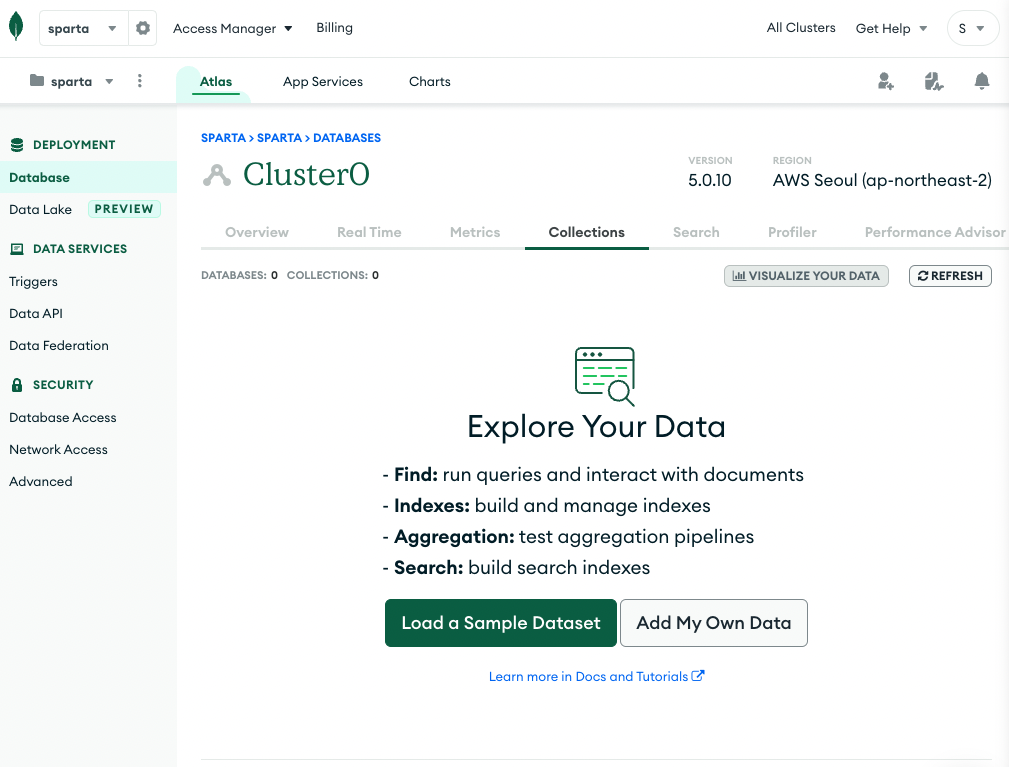Image resolution: width=1009 pixels, height=767 pixels.
Task: Open the Performance Advisor tab
Action: point(934,232)
